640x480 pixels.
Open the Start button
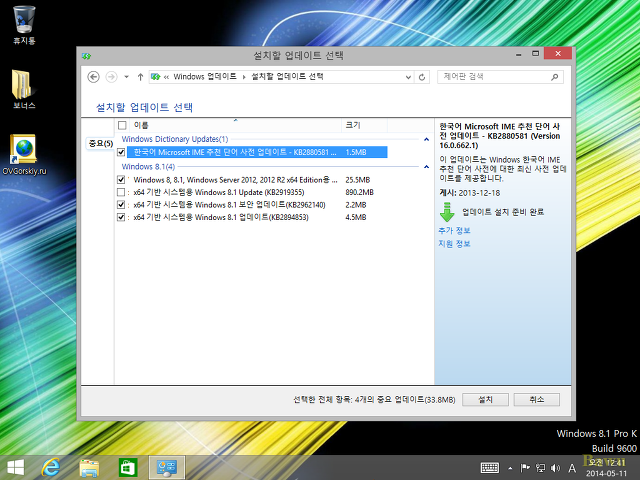15,468
